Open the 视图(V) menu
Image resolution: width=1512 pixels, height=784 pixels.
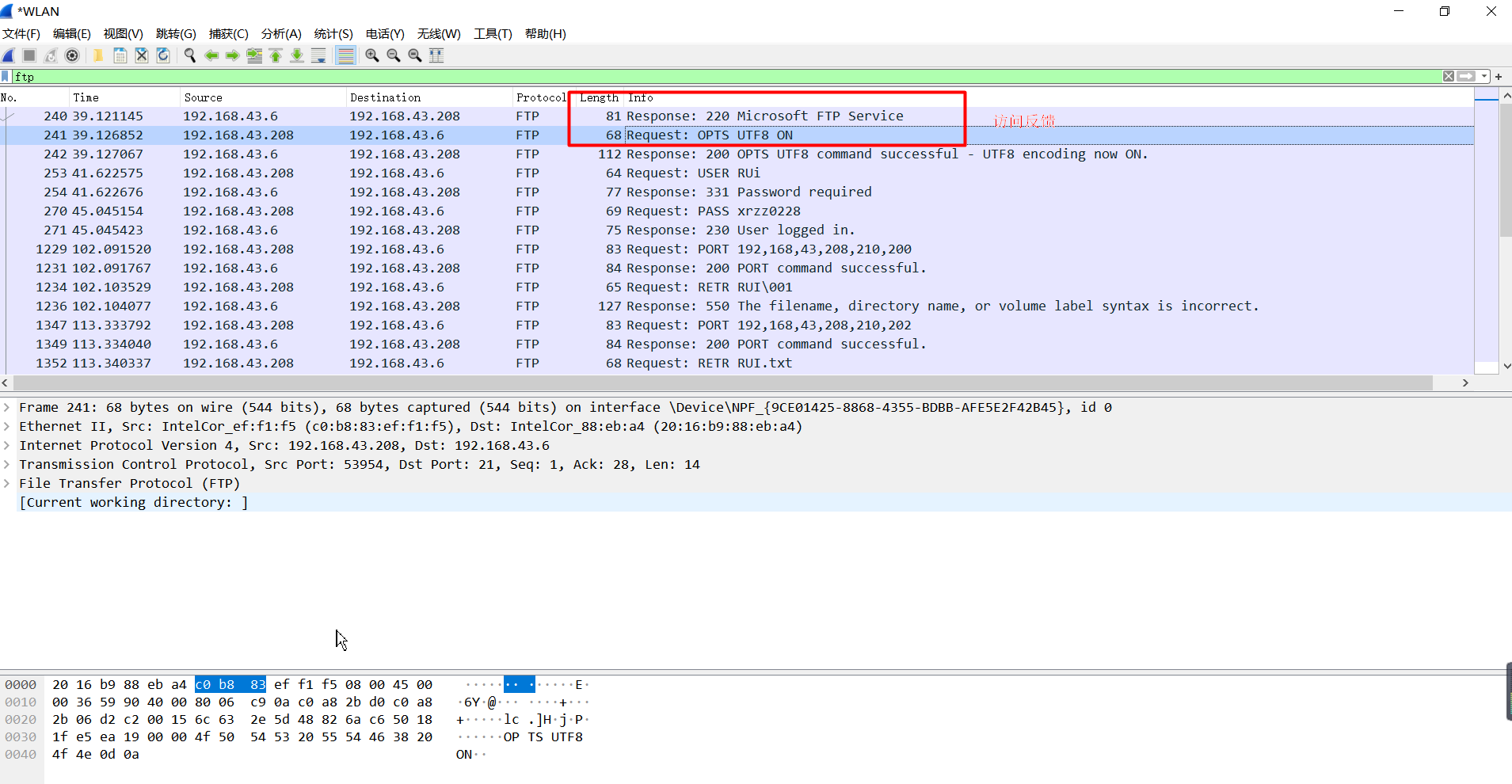[124, 34]
